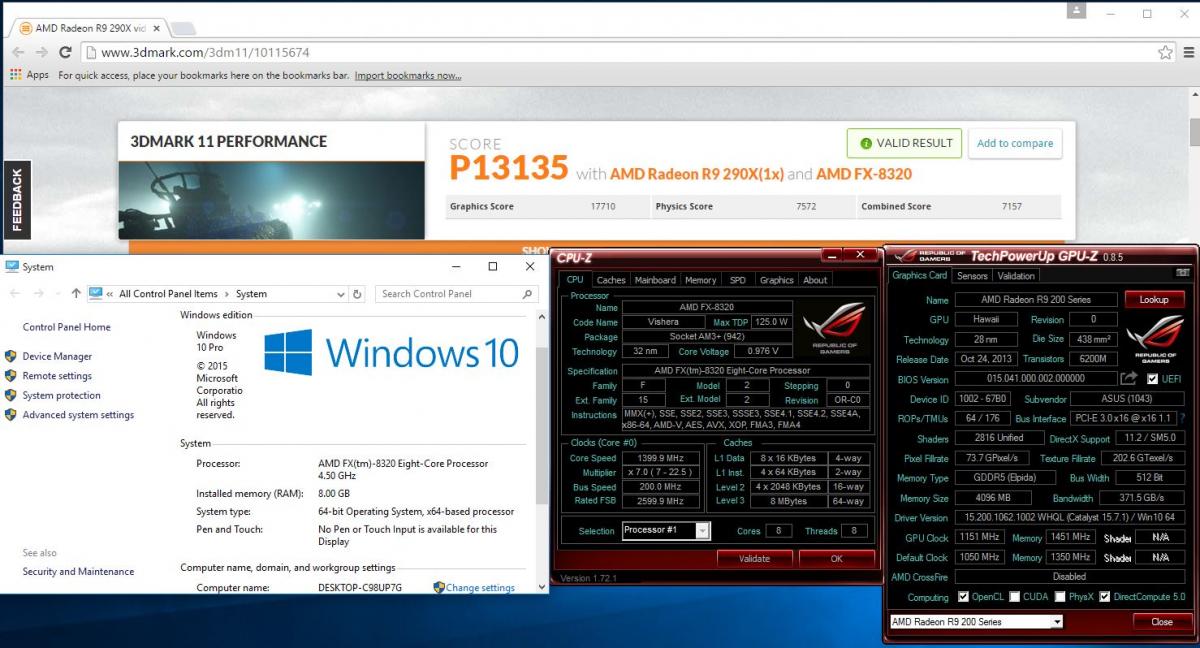
Task: Click the VALID RESULT button
Action: 905,143
